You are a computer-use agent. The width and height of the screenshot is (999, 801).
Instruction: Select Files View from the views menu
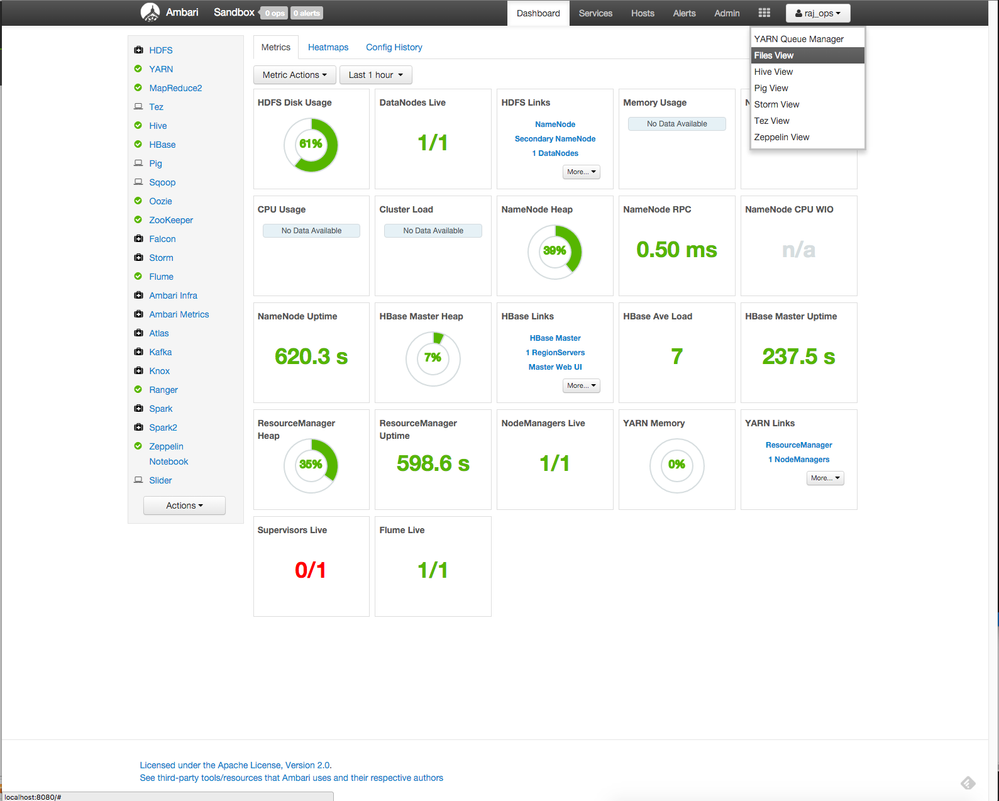point(808,55)
